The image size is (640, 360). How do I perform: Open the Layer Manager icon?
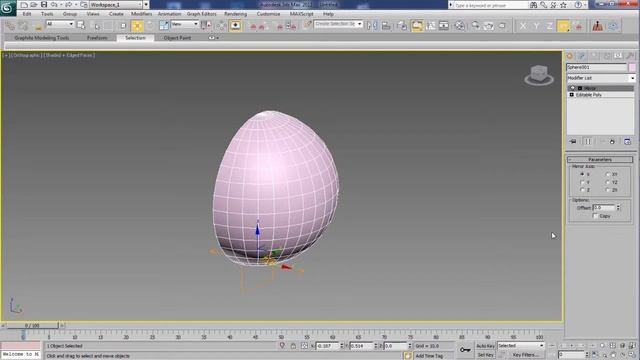402,26
